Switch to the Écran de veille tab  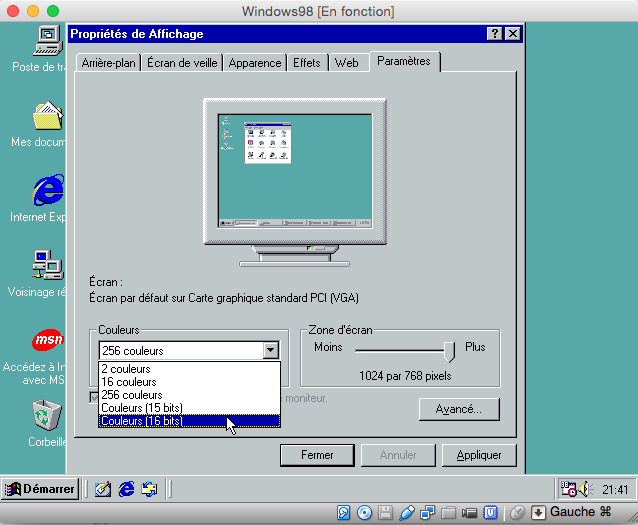pyautogui.click(x=182, y=63)
